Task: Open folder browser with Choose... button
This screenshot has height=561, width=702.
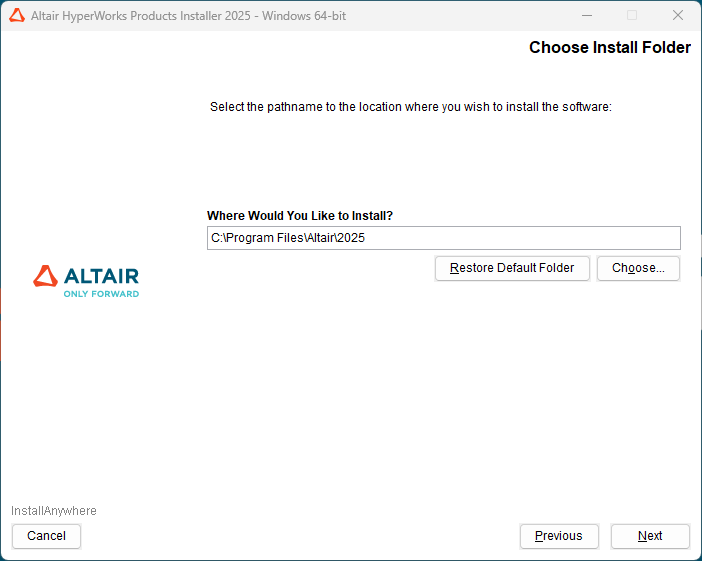Action: tap(638, 268)
